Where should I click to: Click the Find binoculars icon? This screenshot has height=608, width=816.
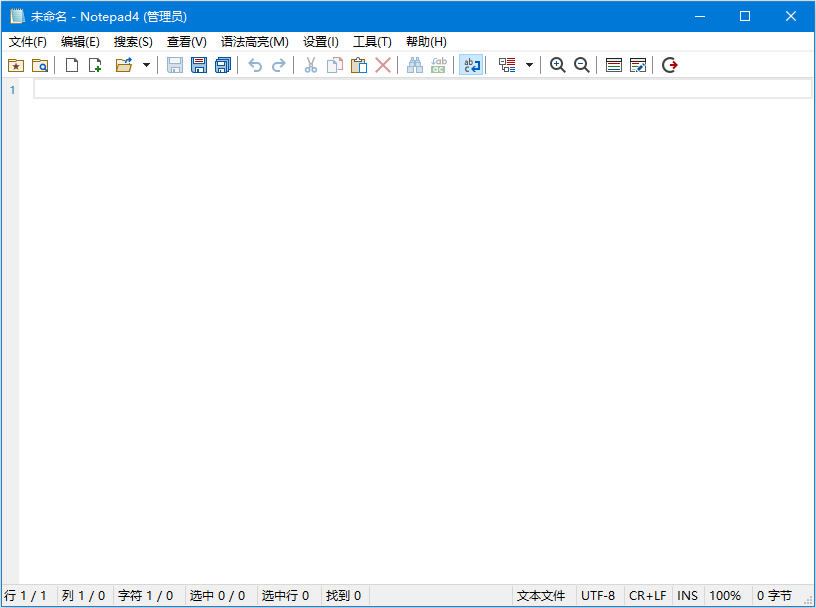point(414,65)
